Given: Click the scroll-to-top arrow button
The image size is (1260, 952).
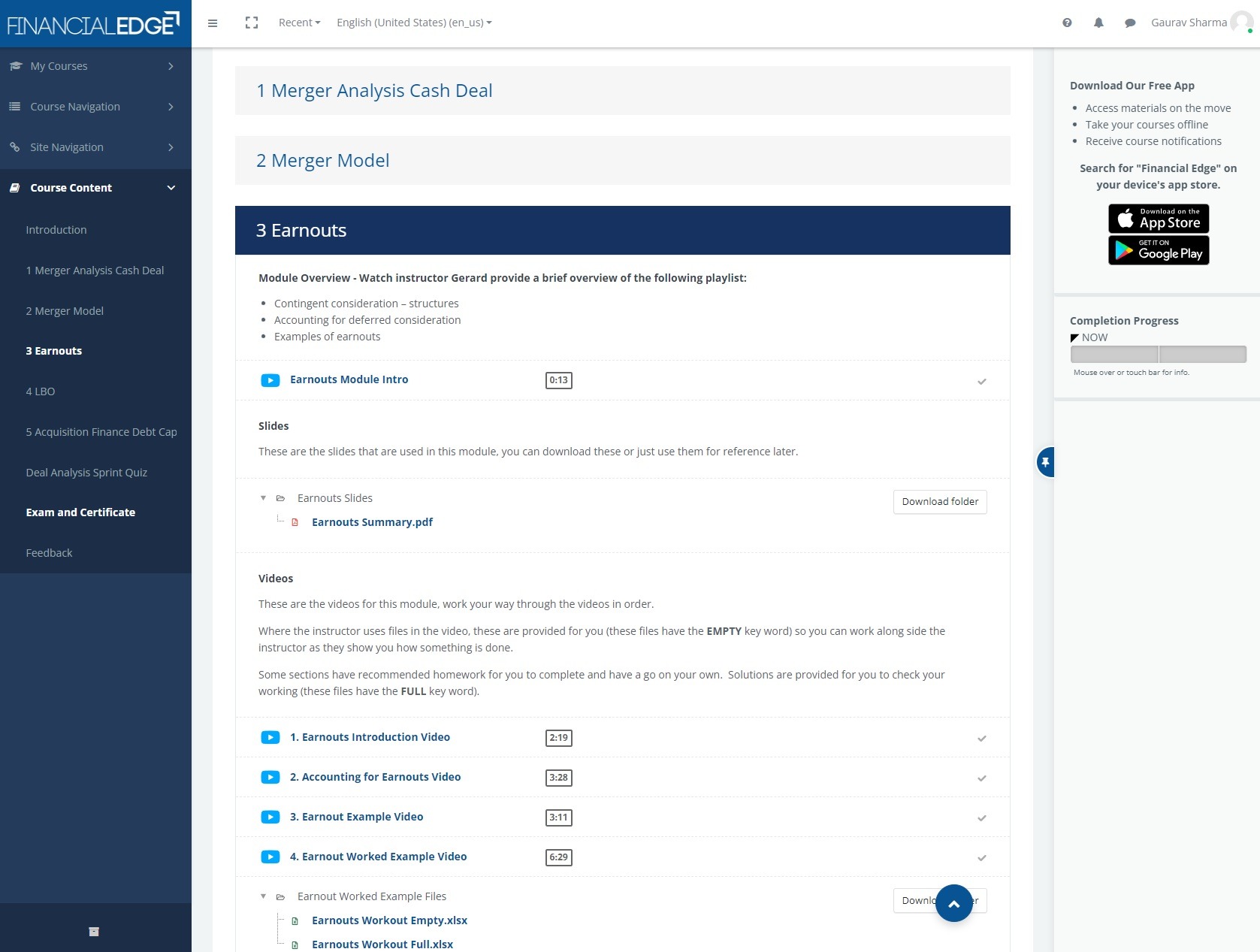Looking at the screenshot, I should pyautogui.click(x=953, y=903).
